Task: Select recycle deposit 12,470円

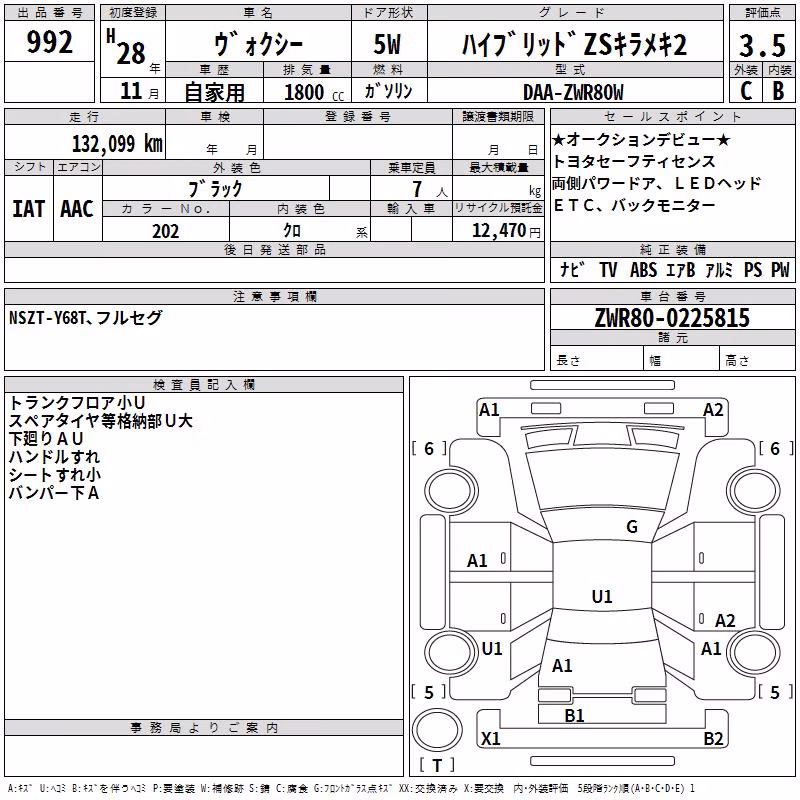Action: (506, 231)
